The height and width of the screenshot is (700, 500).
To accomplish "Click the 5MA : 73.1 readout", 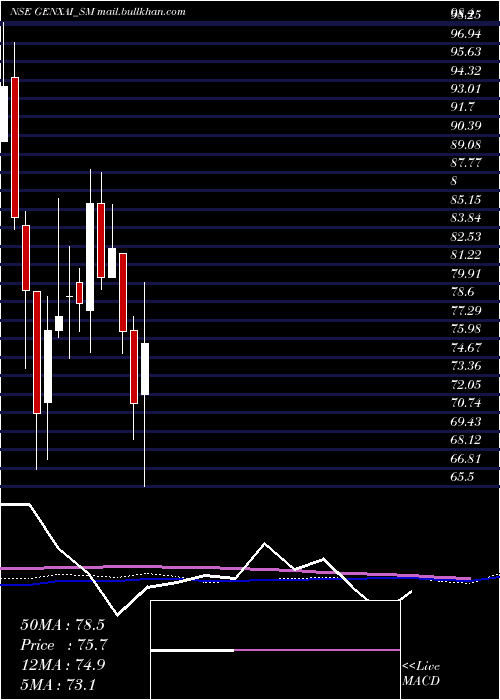I will (x=58, y=684).
